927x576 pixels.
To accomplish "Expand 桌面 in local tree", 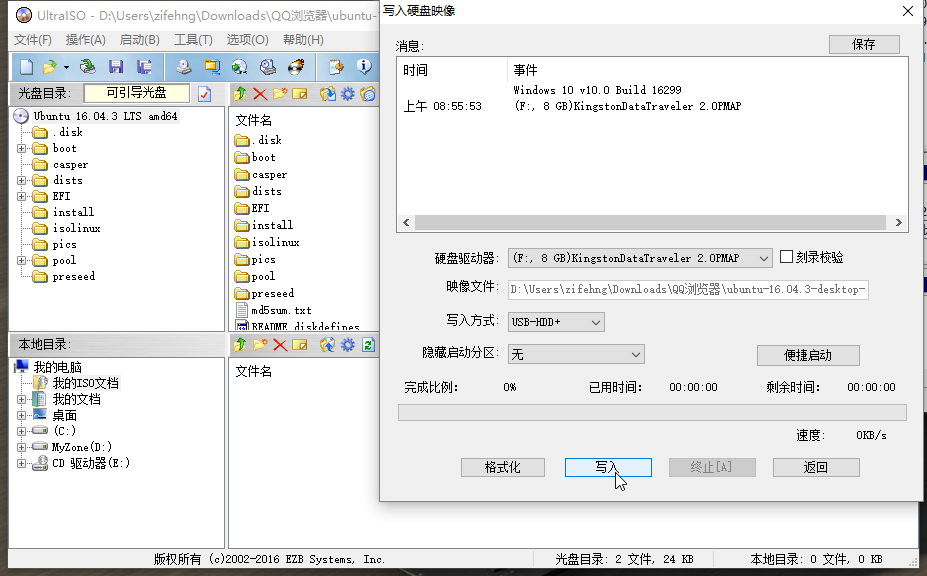I will [21, 415].
